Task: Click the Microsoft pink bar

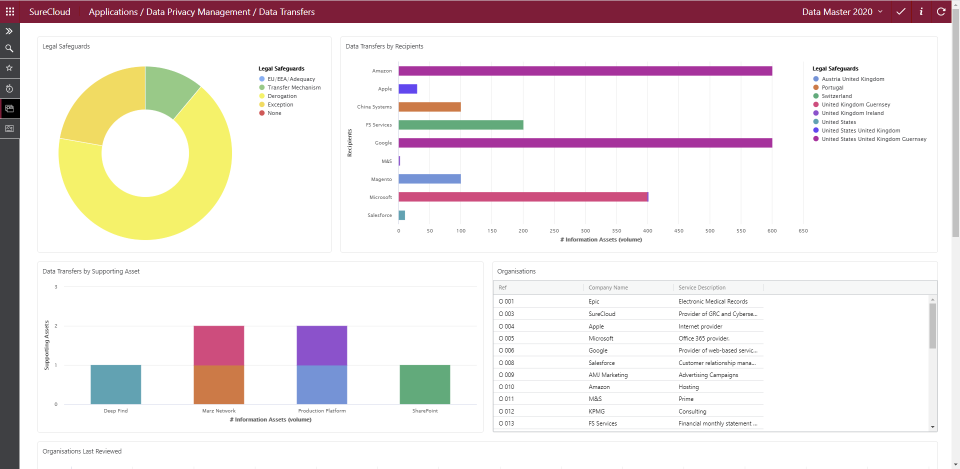Action: tap(523, 197)
